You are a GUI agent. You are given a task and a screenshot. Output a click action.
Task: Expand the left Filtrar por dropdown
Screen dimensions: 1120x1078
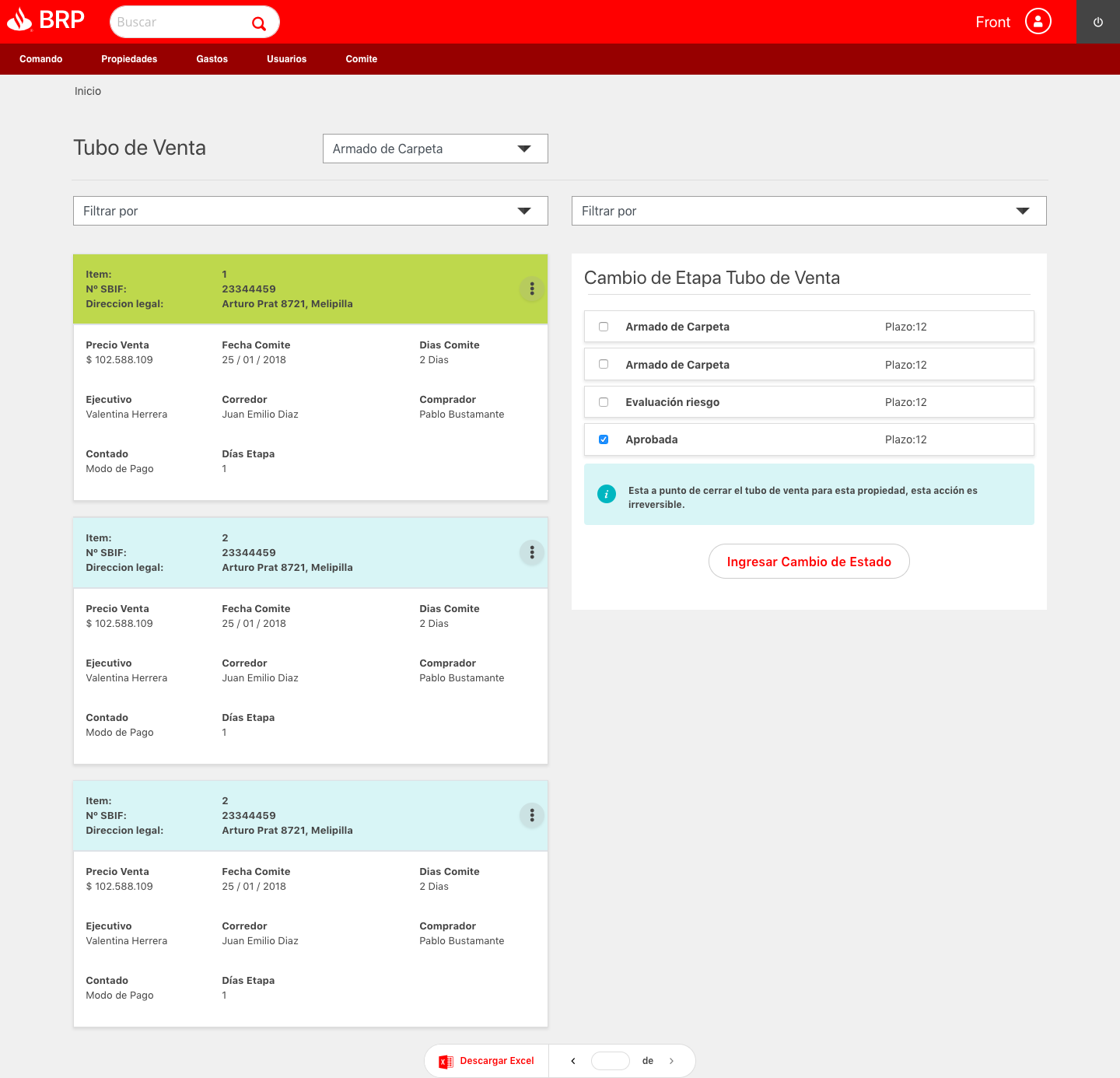tap(310, 211)
